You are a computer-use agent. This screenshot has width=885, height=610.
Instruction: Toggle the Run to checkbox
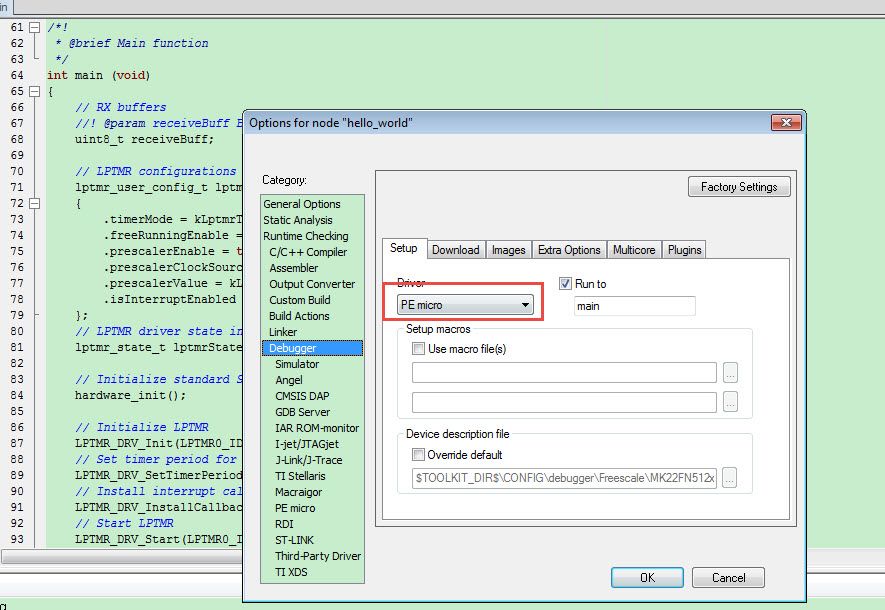pos(565,284)
